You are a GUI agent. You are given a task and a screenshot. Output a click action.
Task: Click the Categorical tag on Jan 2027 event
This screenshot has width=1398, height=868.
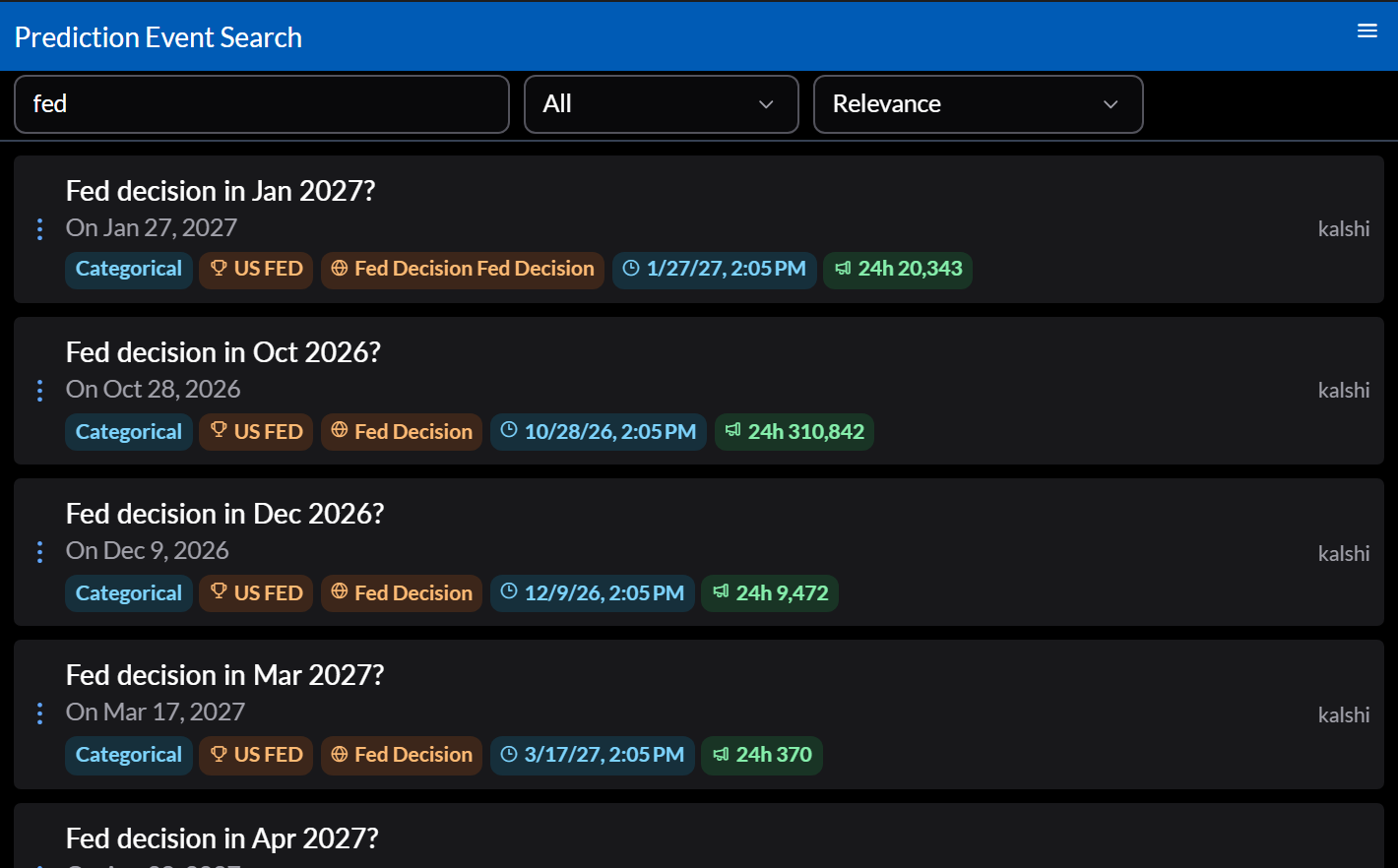[129, 270]
